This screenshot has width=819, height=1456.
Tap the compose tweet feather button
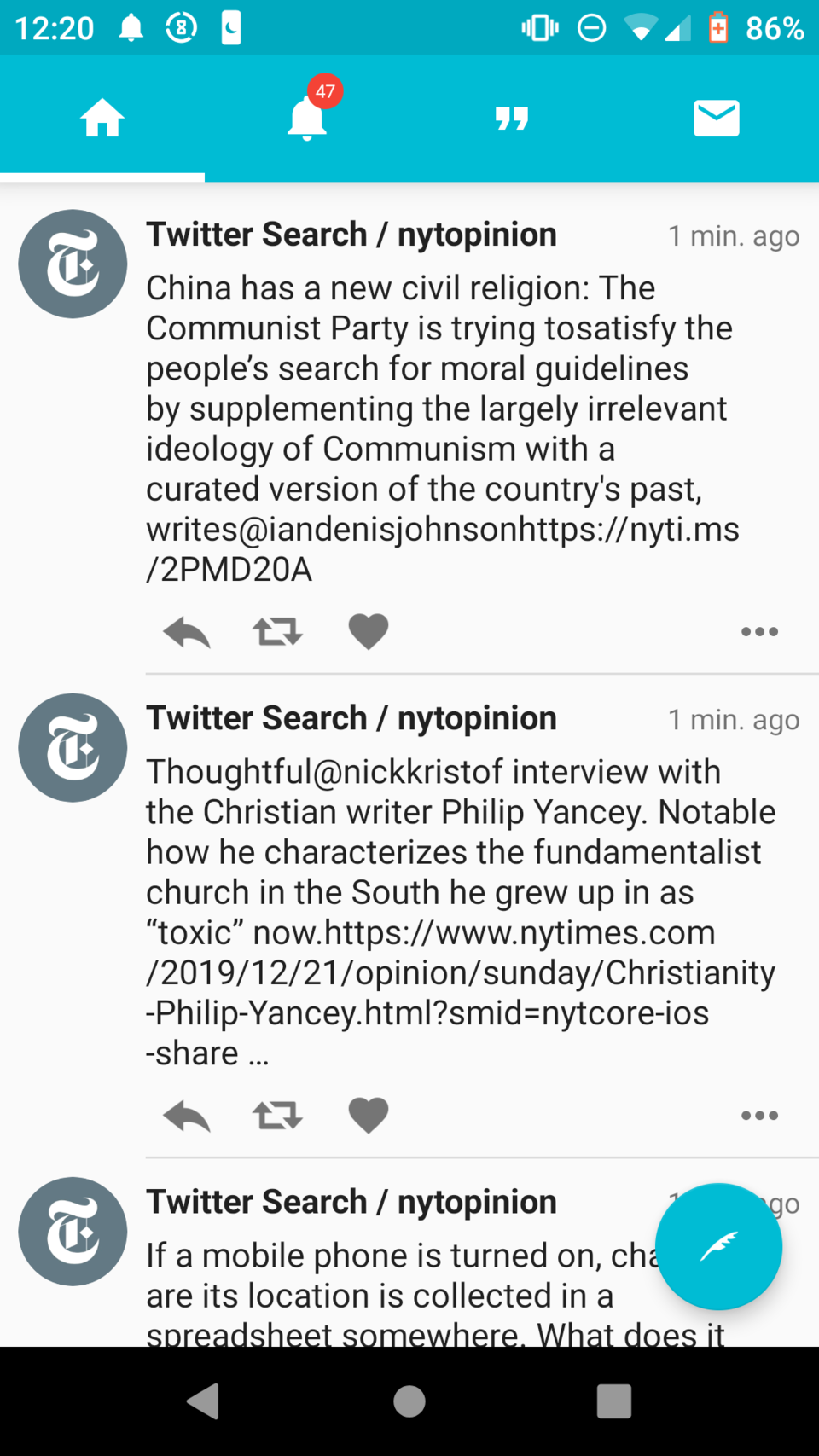[718, 1246]
